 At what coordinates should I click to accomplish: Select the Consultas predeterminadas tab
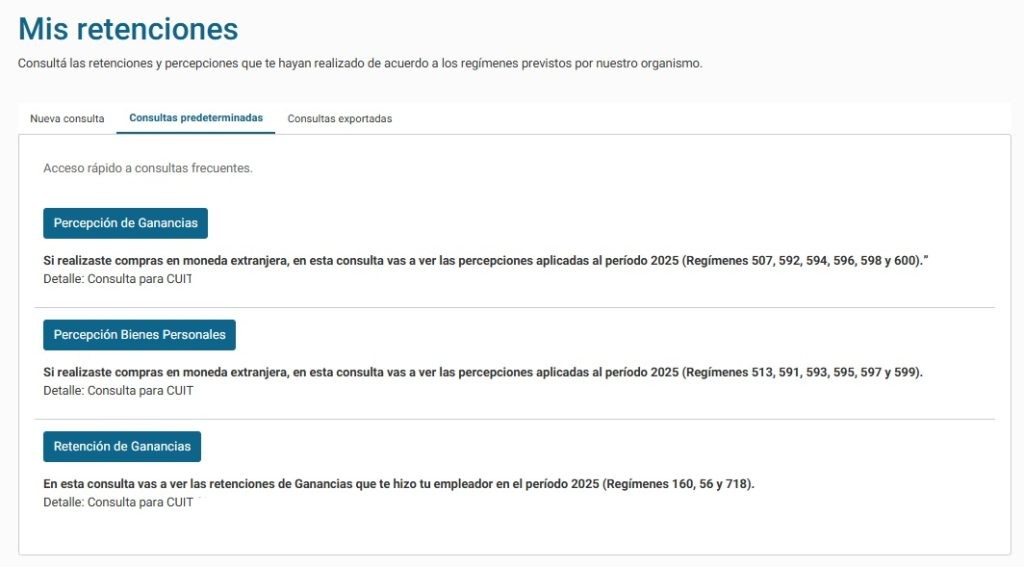(x=196, y=118)
